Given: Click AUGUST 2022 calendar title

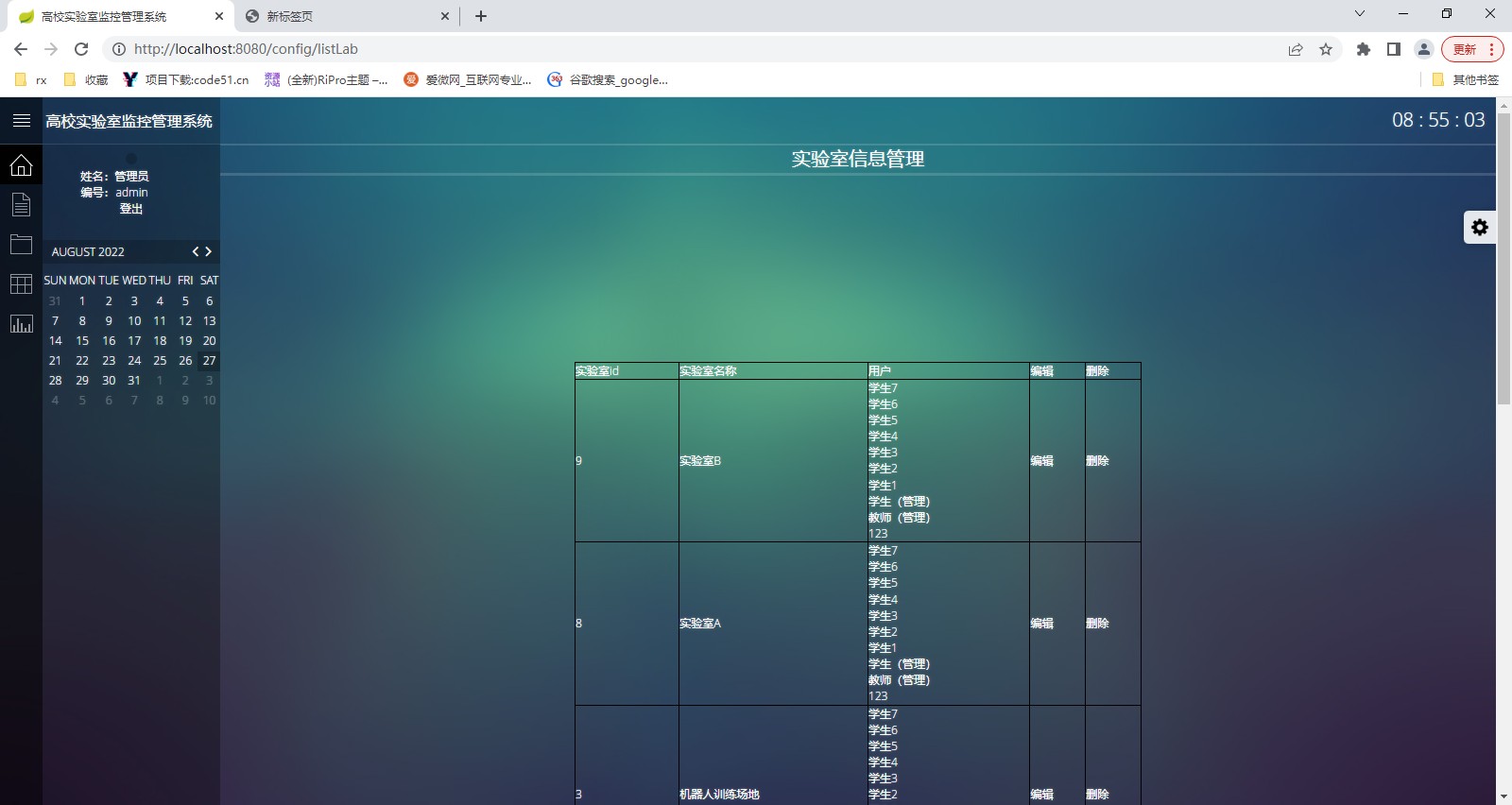Looking at the screenshot, I should (x=88, y=252).
